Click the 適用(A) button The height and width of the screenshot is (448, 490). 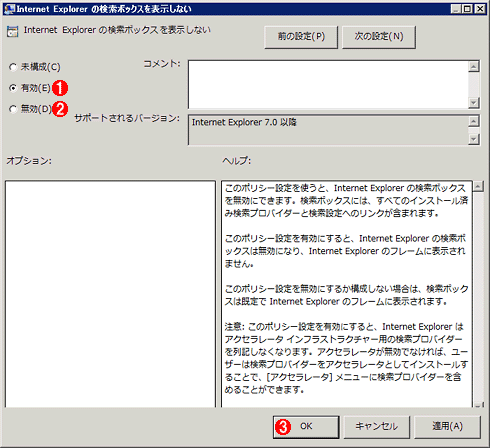(x=447, y=427)
